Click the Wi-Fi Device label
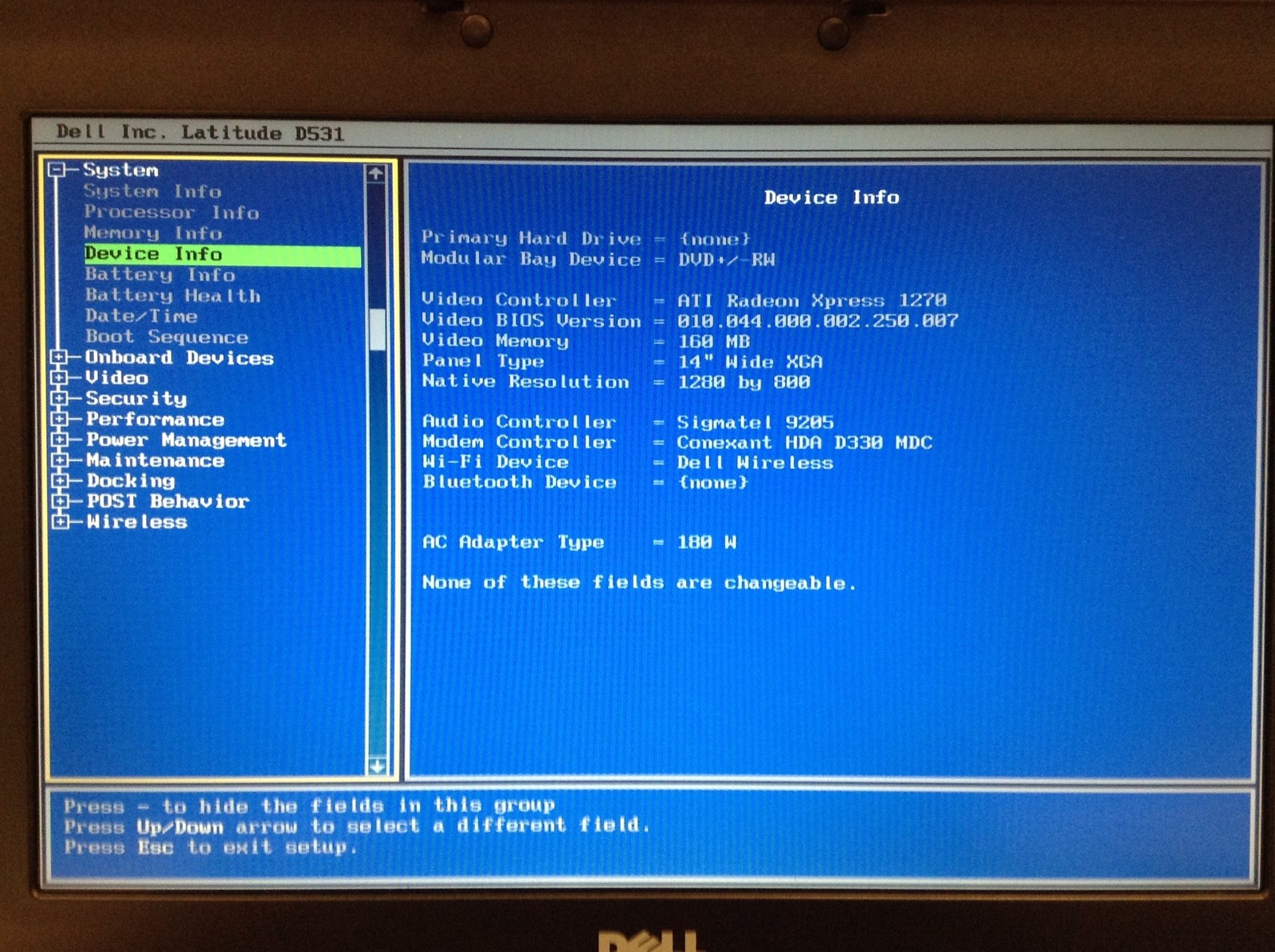This screenshot has width=1275, height=952. coord(495,462)
